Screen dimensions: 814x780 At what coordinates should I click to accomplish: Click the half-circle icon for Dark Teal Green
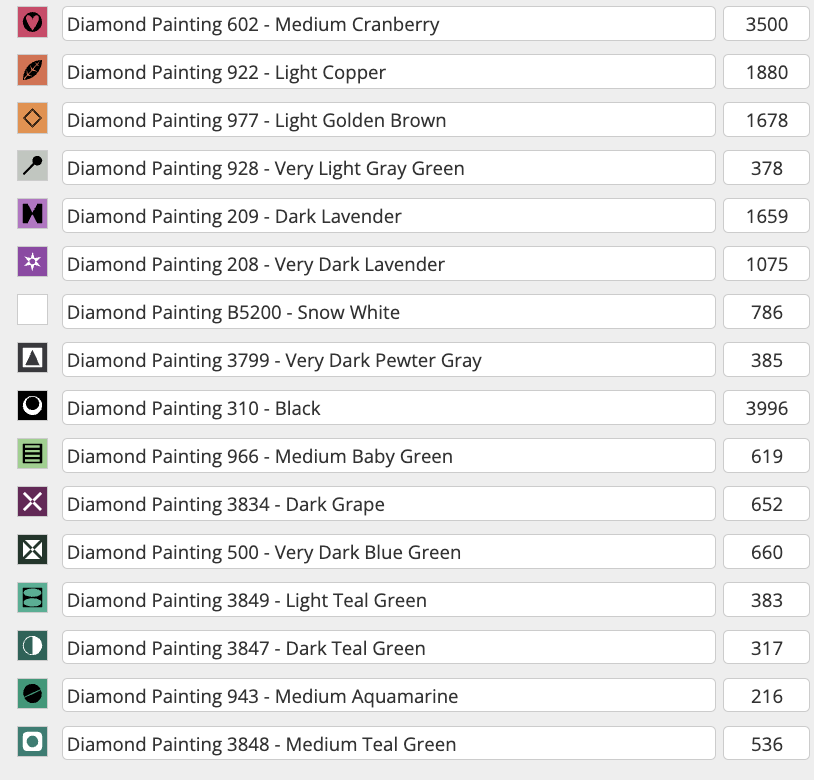point(32,648)
